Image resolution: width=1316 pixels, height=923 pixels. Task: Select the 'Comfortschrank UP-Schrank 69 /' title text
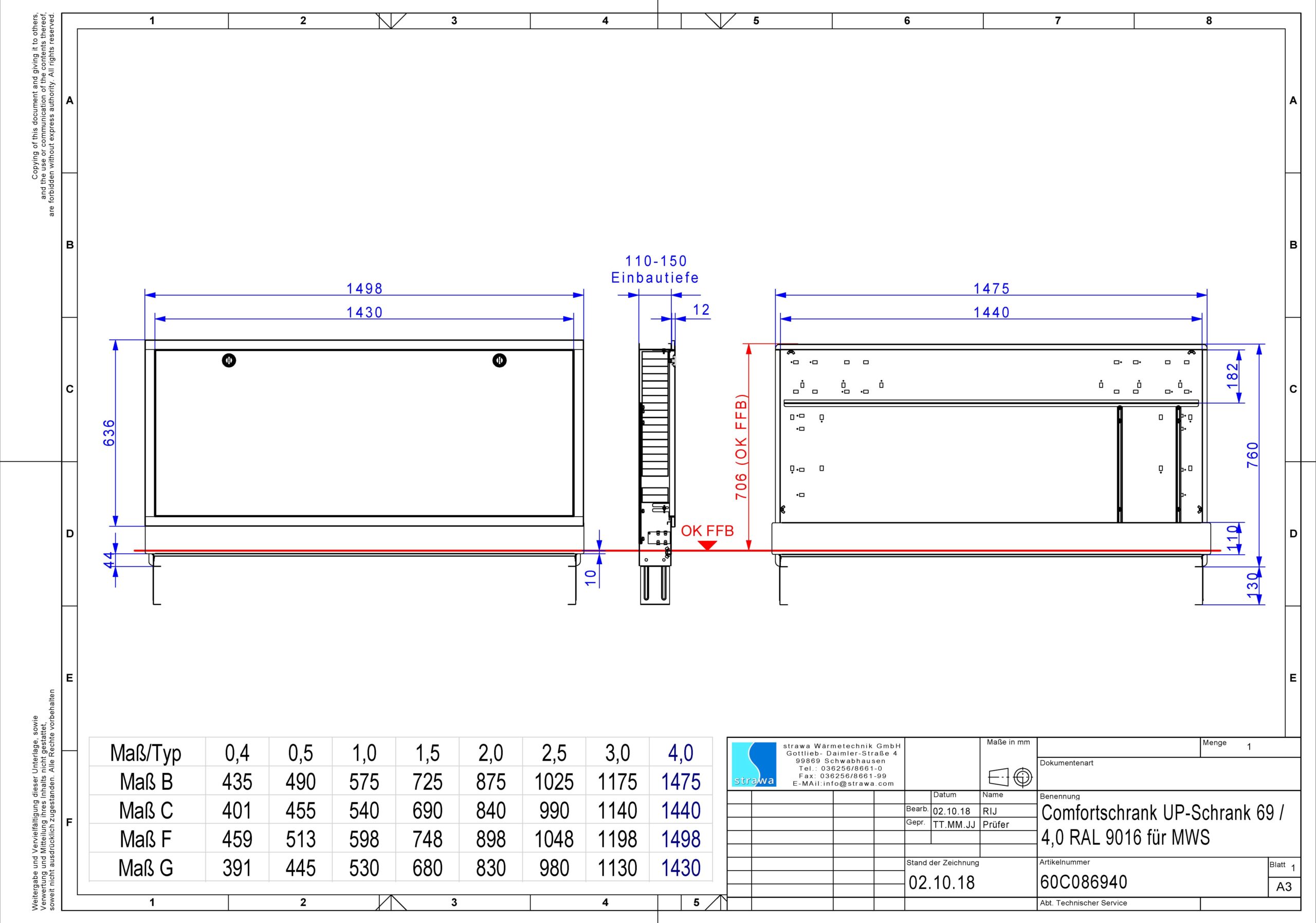coord(1163,813)
